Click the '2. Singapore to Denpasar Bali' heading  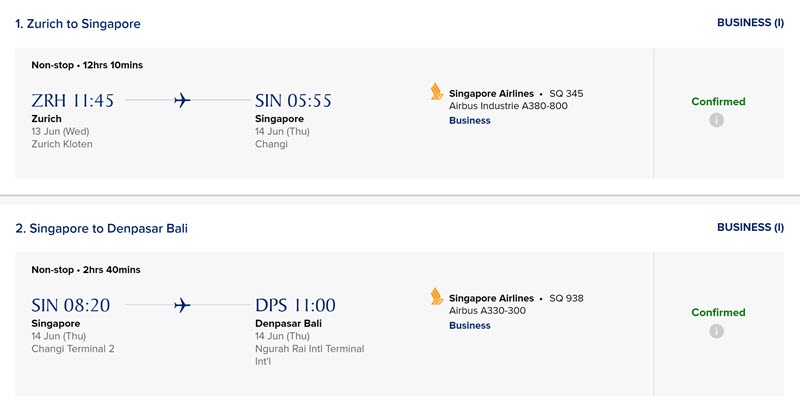coord(102,228)
